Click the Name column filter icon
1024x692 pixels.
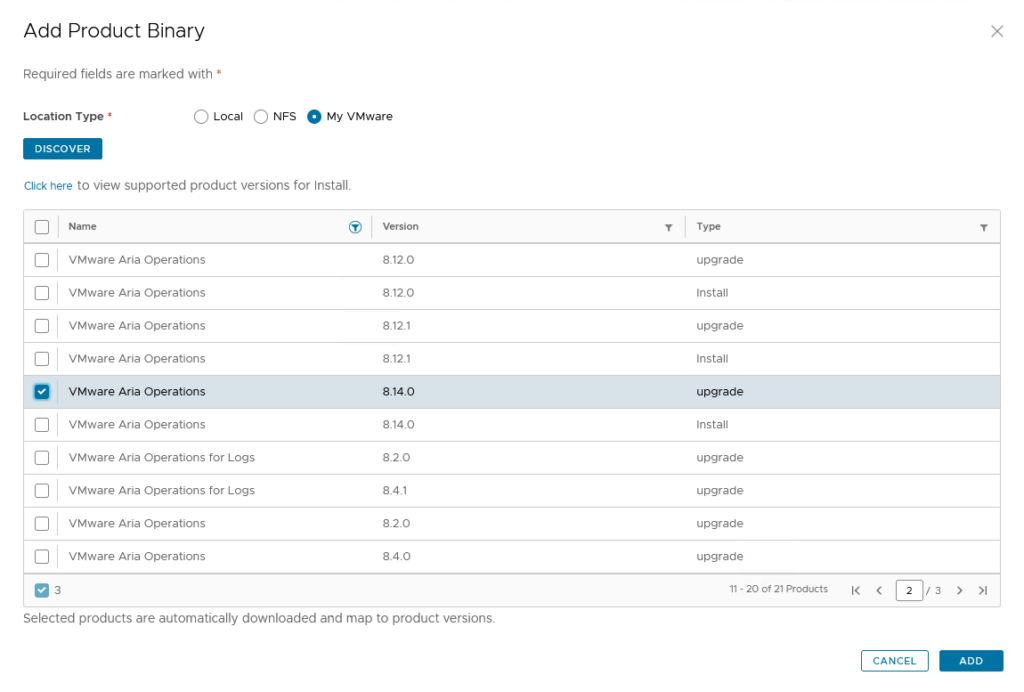click(x=355, y=227)
